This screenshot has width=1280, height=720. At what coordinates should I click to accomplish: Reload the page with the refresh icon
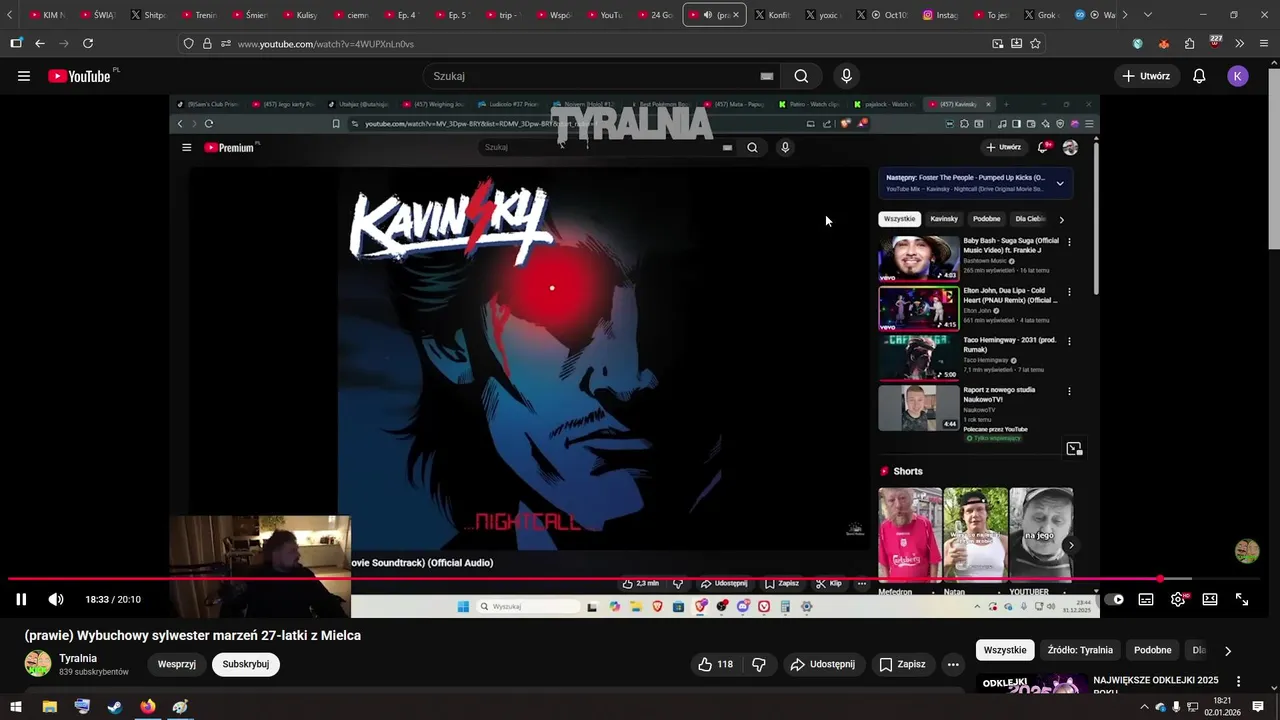point(88,43)
